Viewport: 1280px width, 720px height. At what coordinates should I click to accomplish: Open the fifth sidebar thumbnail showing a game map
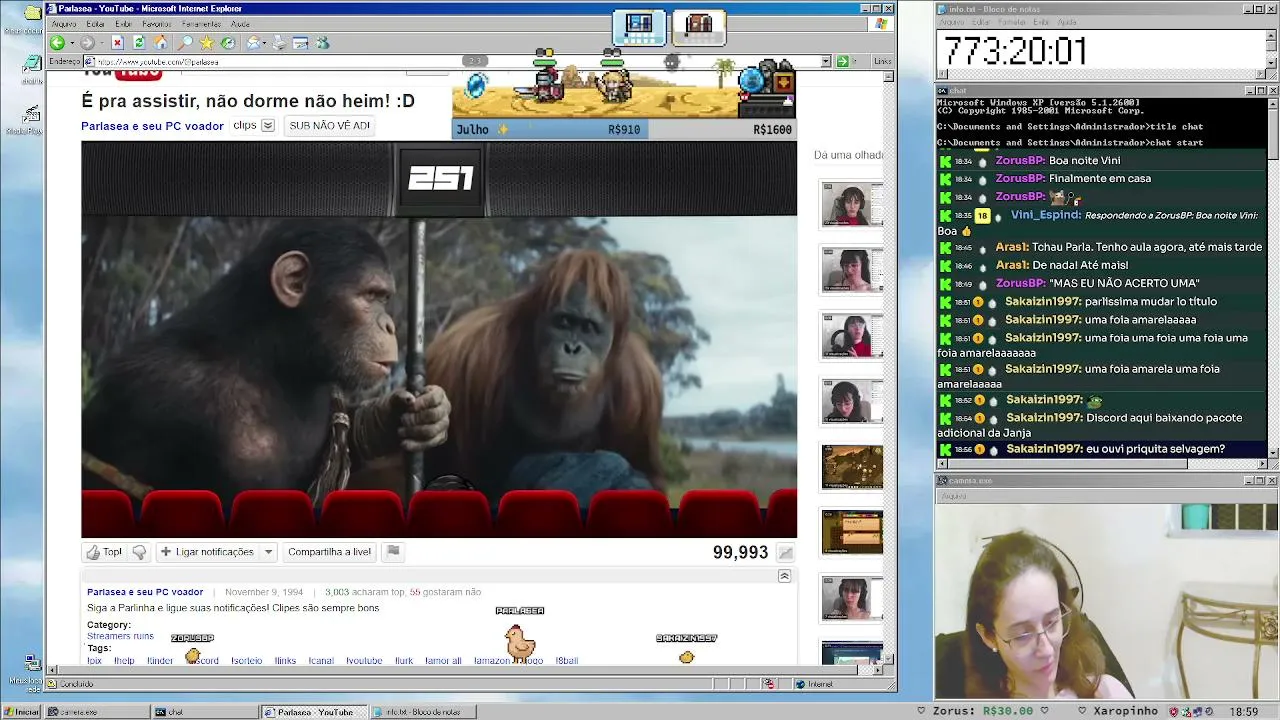point(852,467)
